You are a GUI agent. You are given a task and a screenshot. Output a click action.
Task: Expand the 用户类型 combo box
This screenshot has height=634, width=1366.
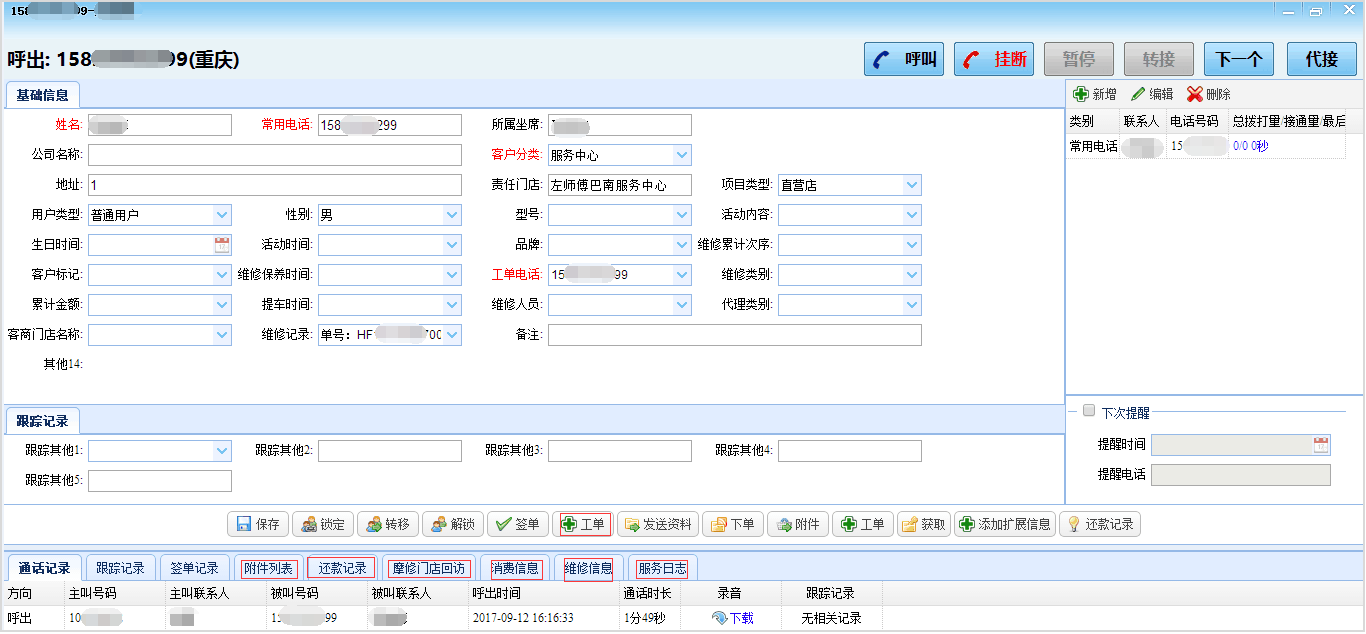221,215
